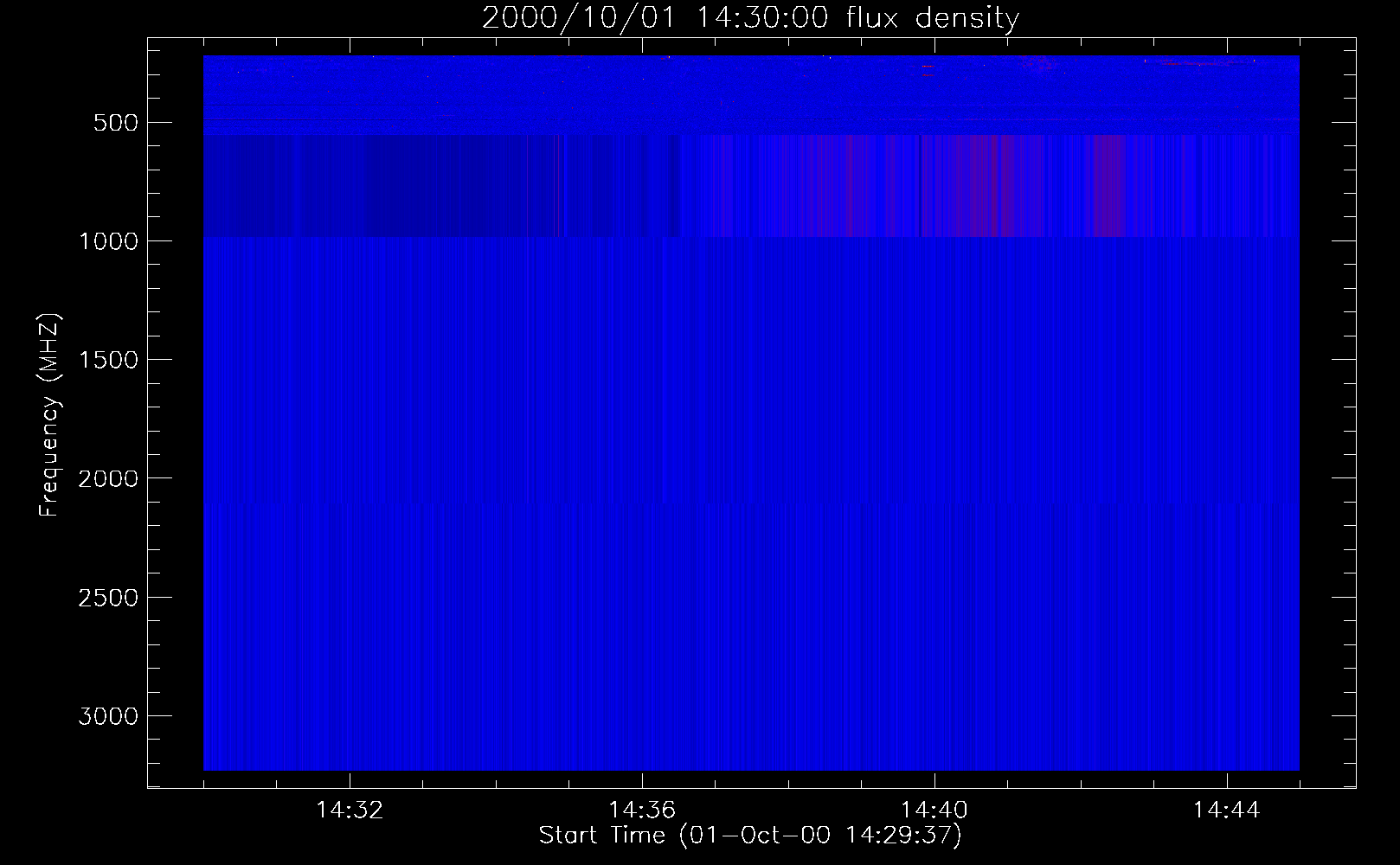Select the 1000 frequency tick label
Viewport: 1400px width, 865px height.
(108, 241)
